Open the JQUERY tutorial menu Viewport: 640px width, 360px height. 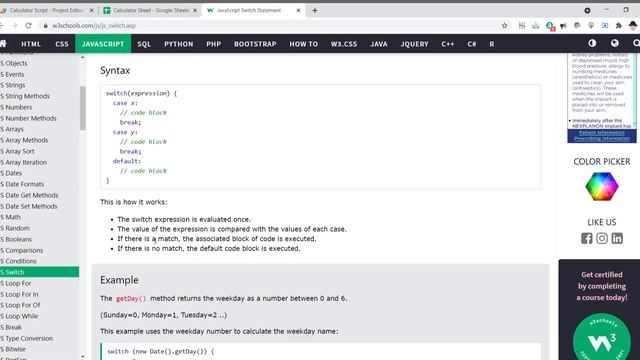pyautogui.click(x=414, y=44)
